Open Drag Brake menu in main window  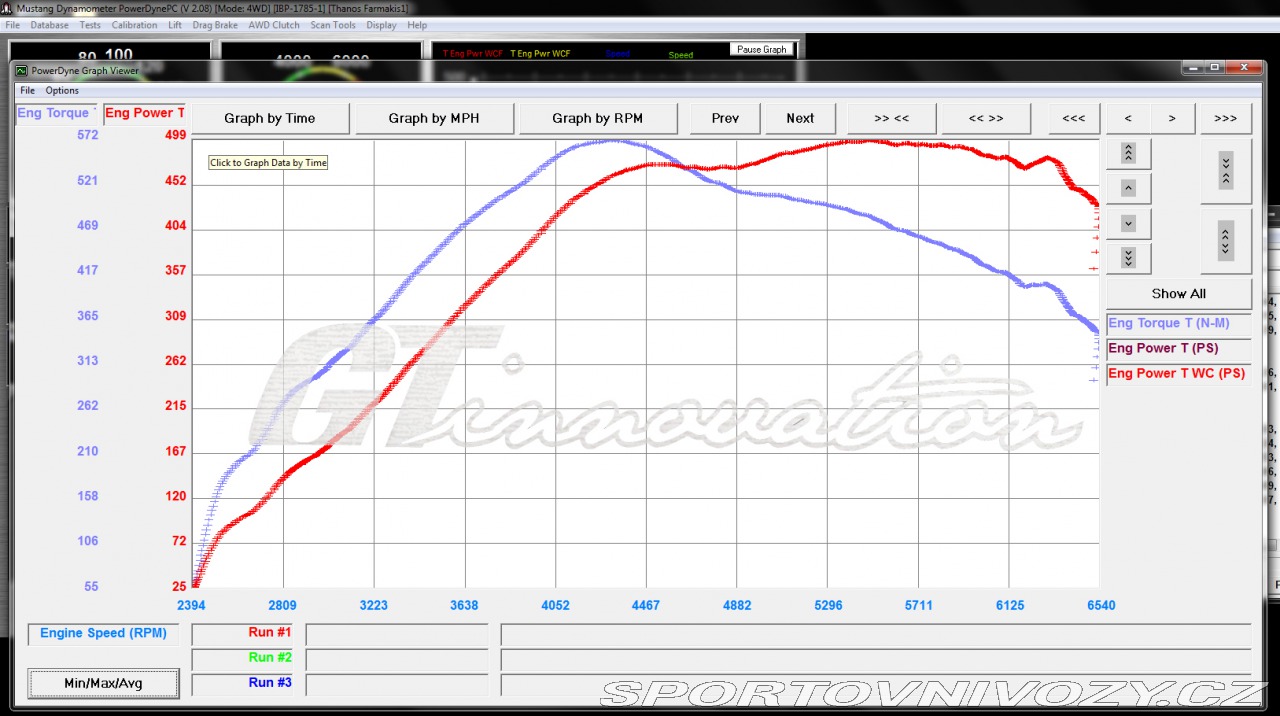pyautogui.click(x=215, y=25)
